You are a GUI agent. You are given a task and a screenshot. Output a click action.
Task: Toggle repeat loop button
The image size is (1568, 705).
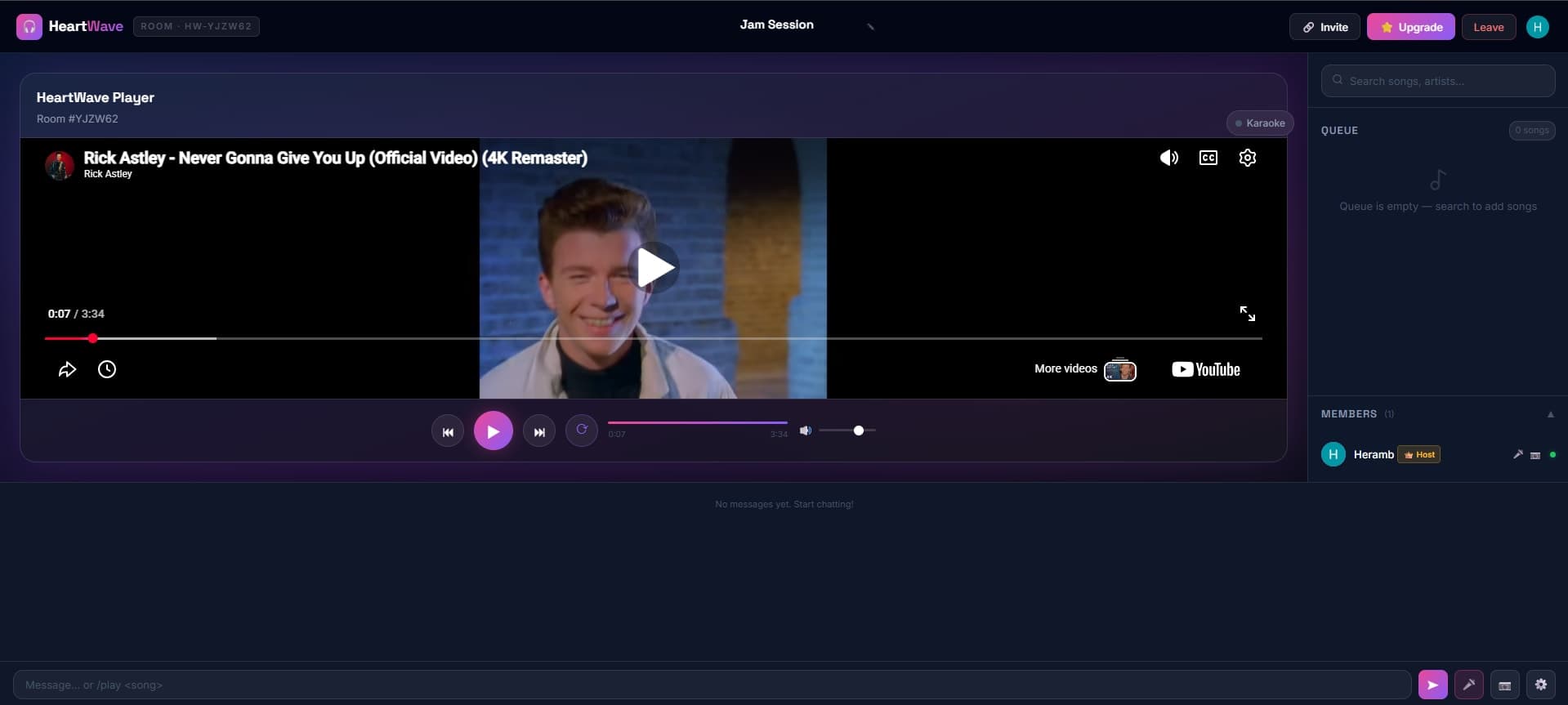(x=582, y=430)
